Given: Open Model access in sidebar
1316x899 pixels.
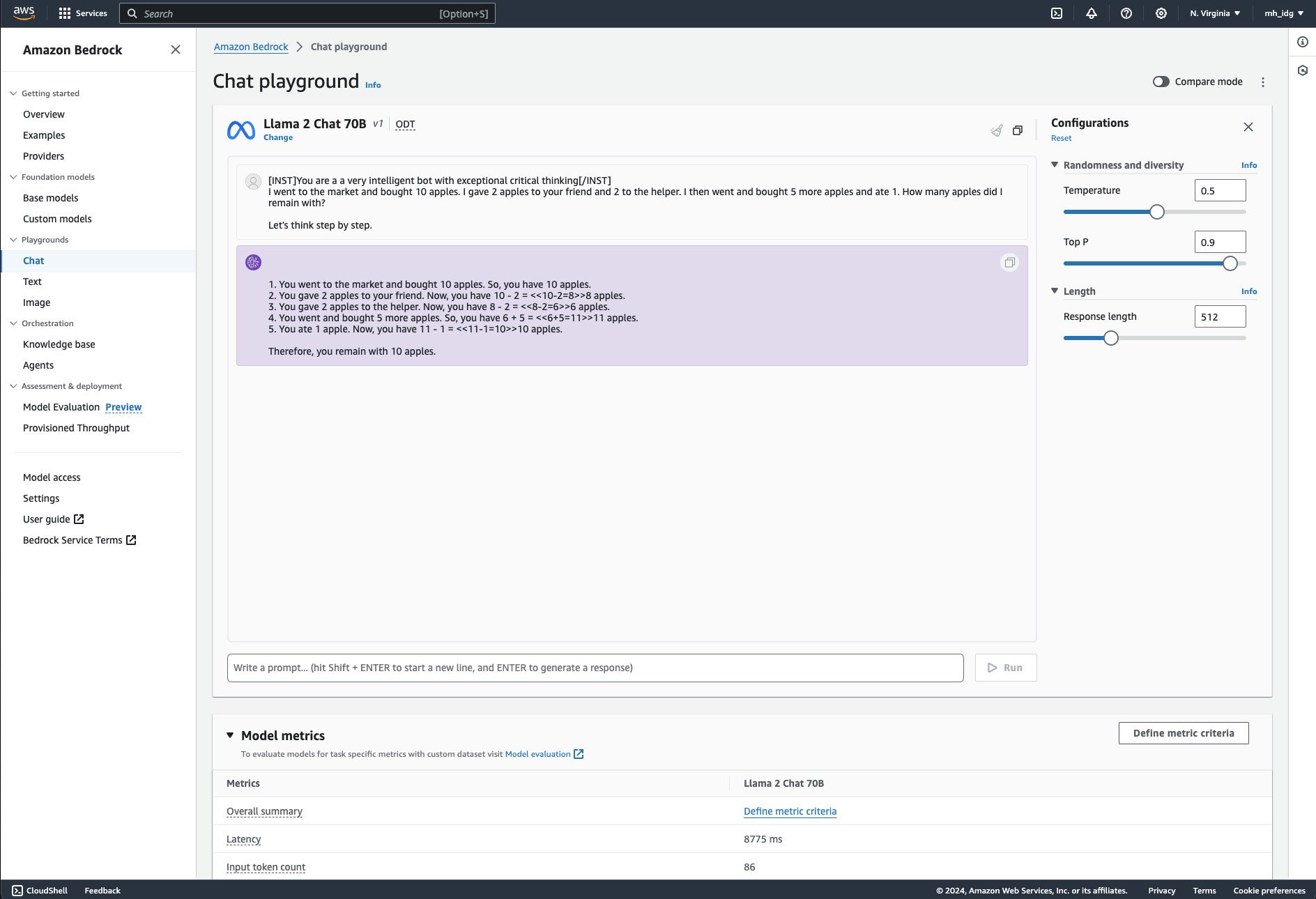Looking at the screenshot, I should coord(52,477).
